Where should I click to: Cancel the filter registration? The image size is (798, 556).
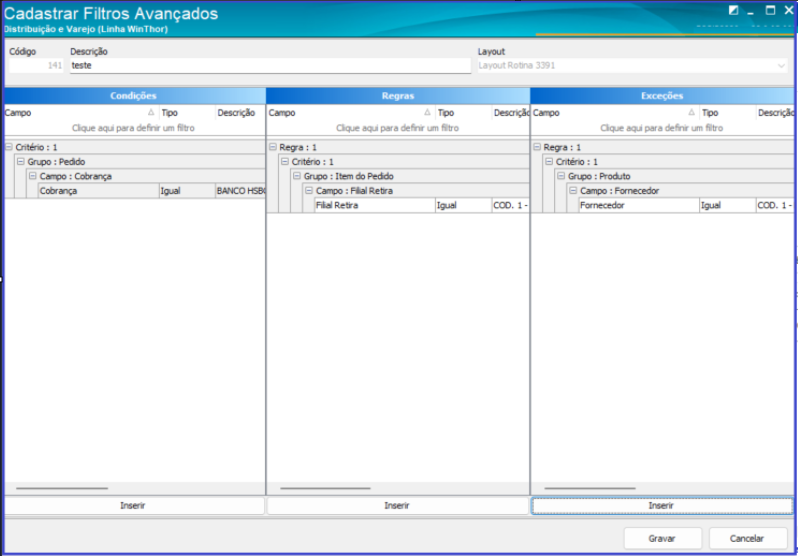748,538
